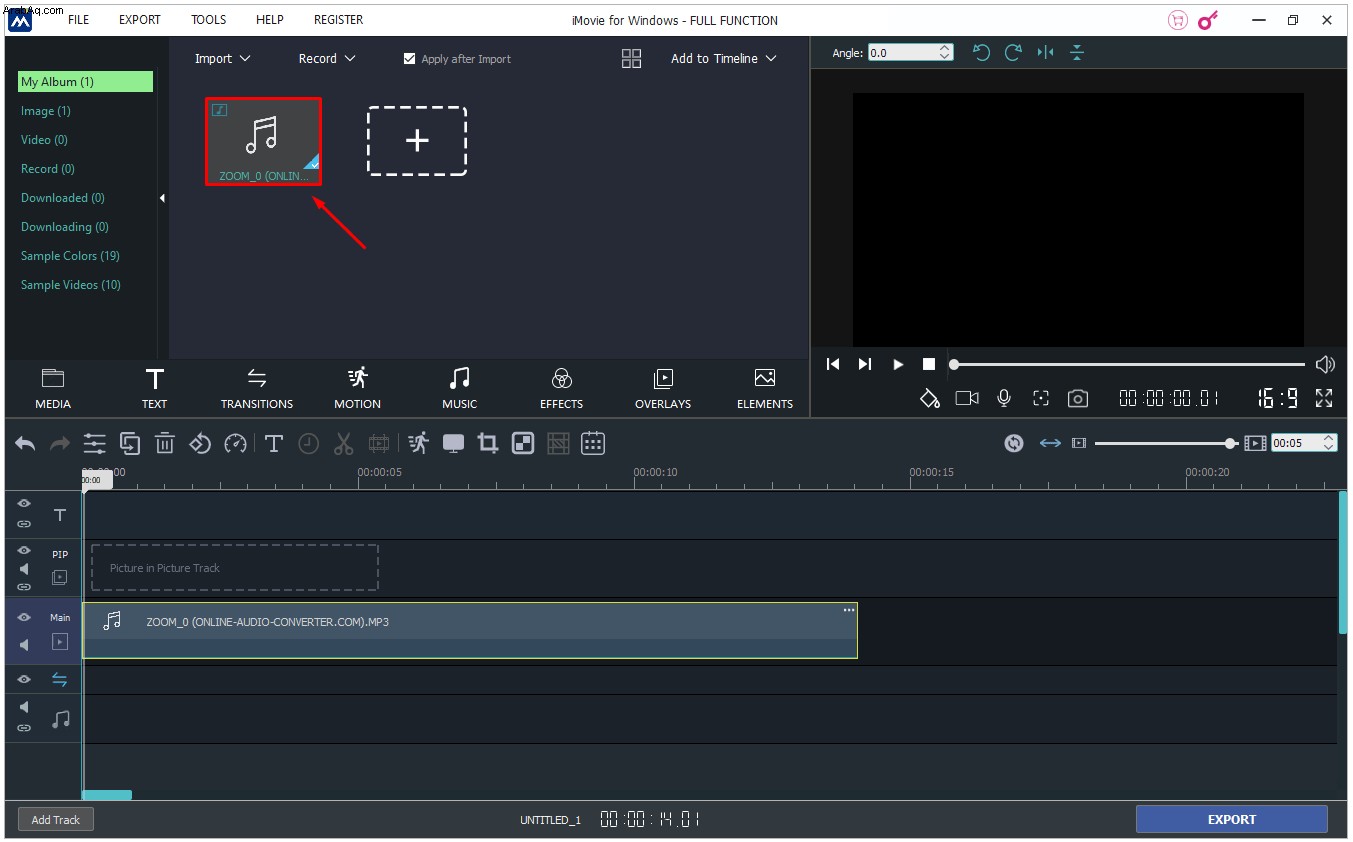1353x842 pixels.
Task: Click the circular sync arrows icon above timeline
Action: [x=1014, y=443]
